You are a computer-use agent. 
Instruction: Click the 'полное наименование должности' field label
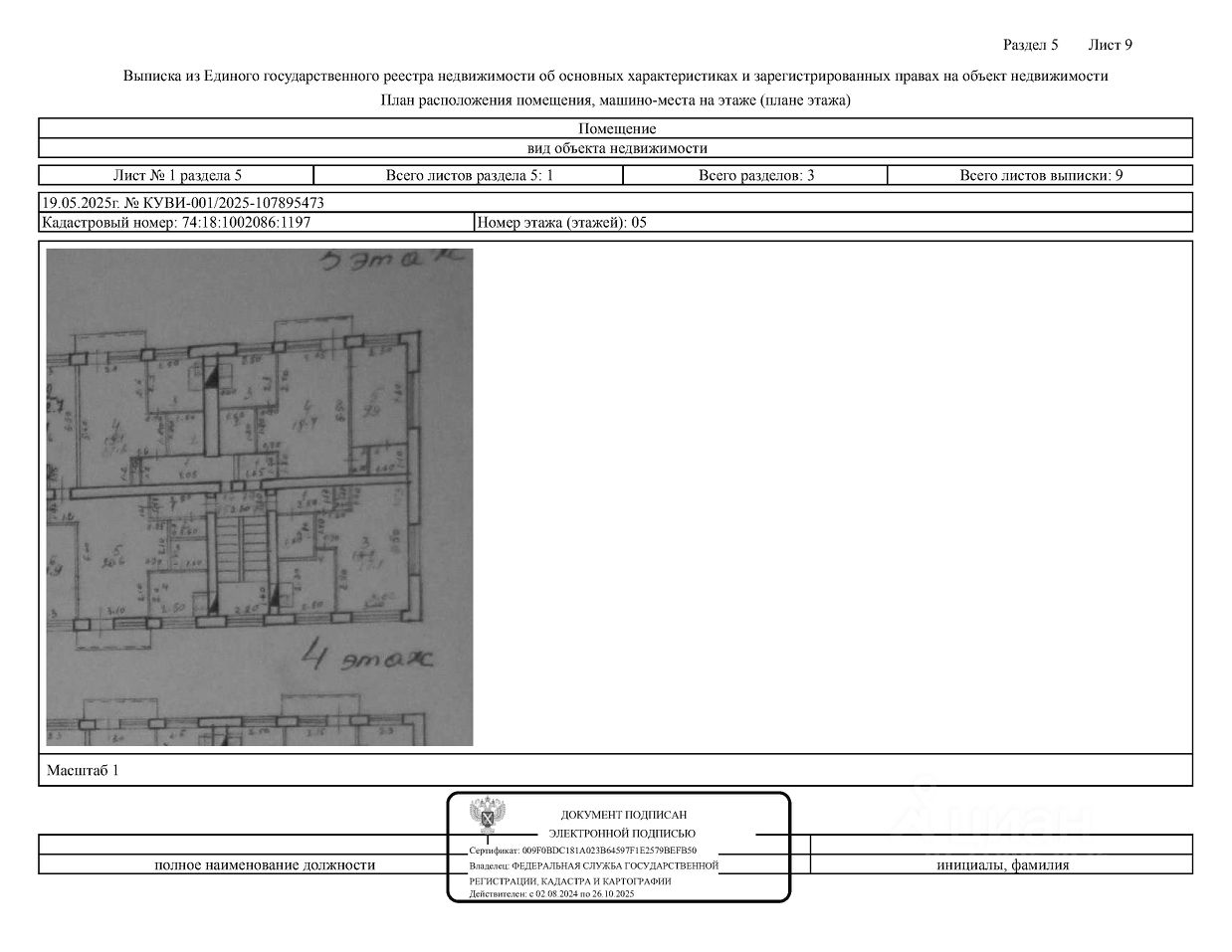(265, 865)
